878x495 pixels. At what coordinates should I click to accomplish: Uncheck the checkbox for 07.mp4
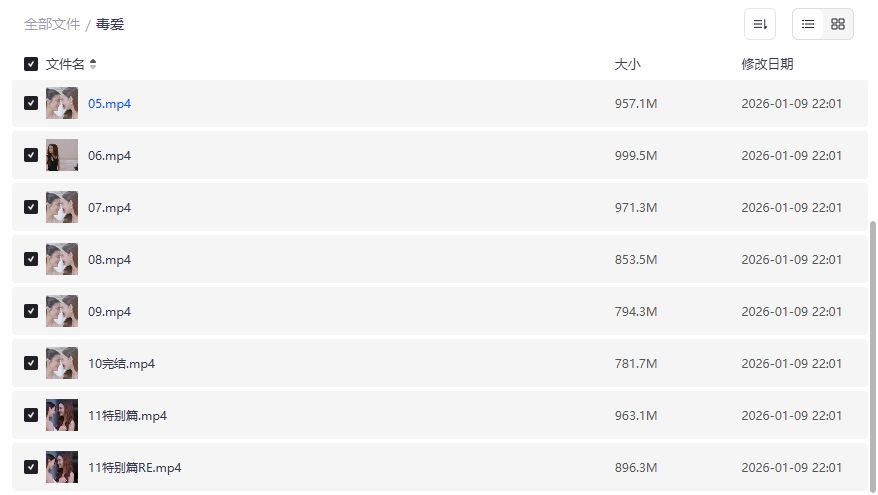coord(31,207)
